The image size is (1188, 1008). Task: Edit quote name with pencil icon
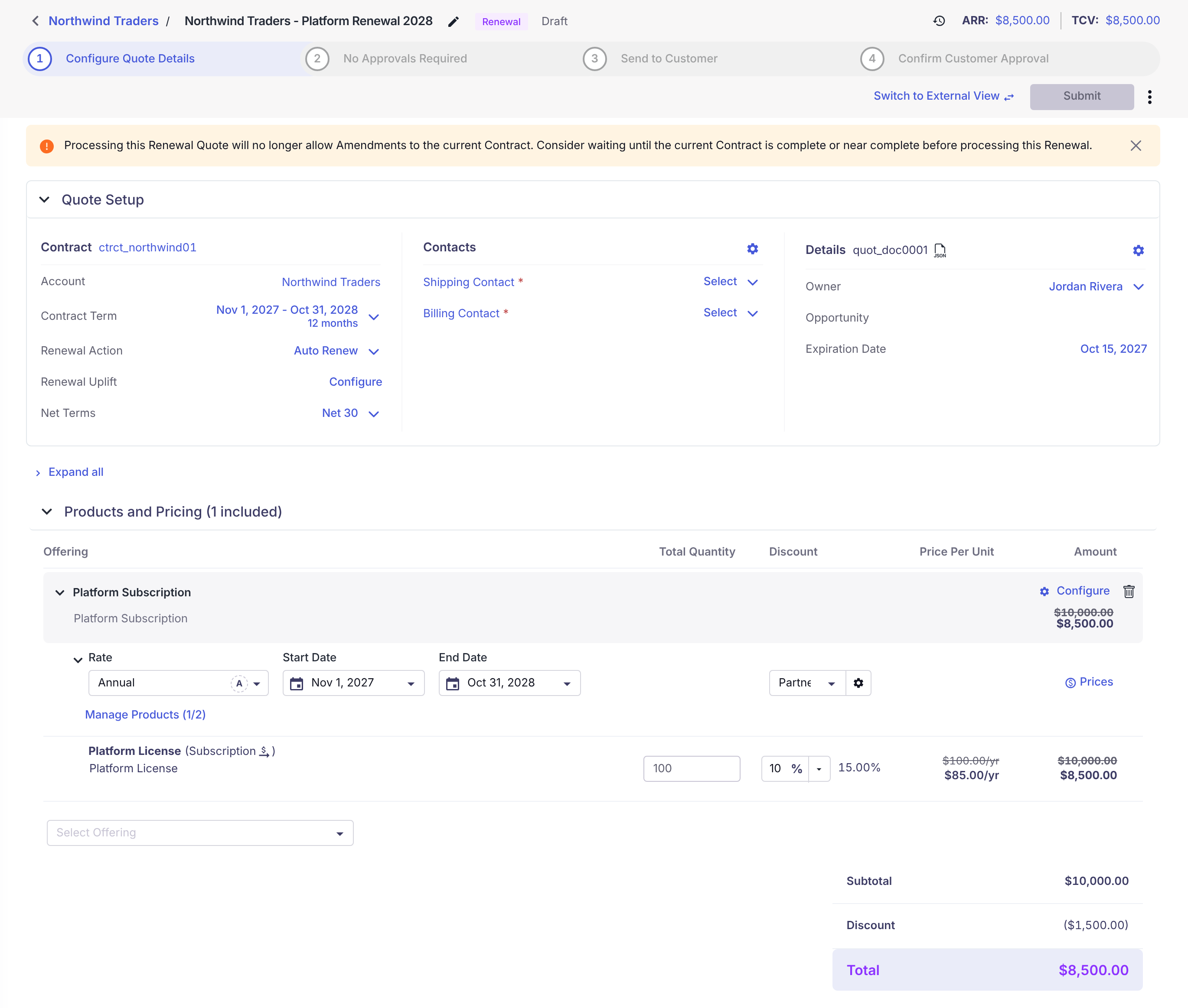454,22
